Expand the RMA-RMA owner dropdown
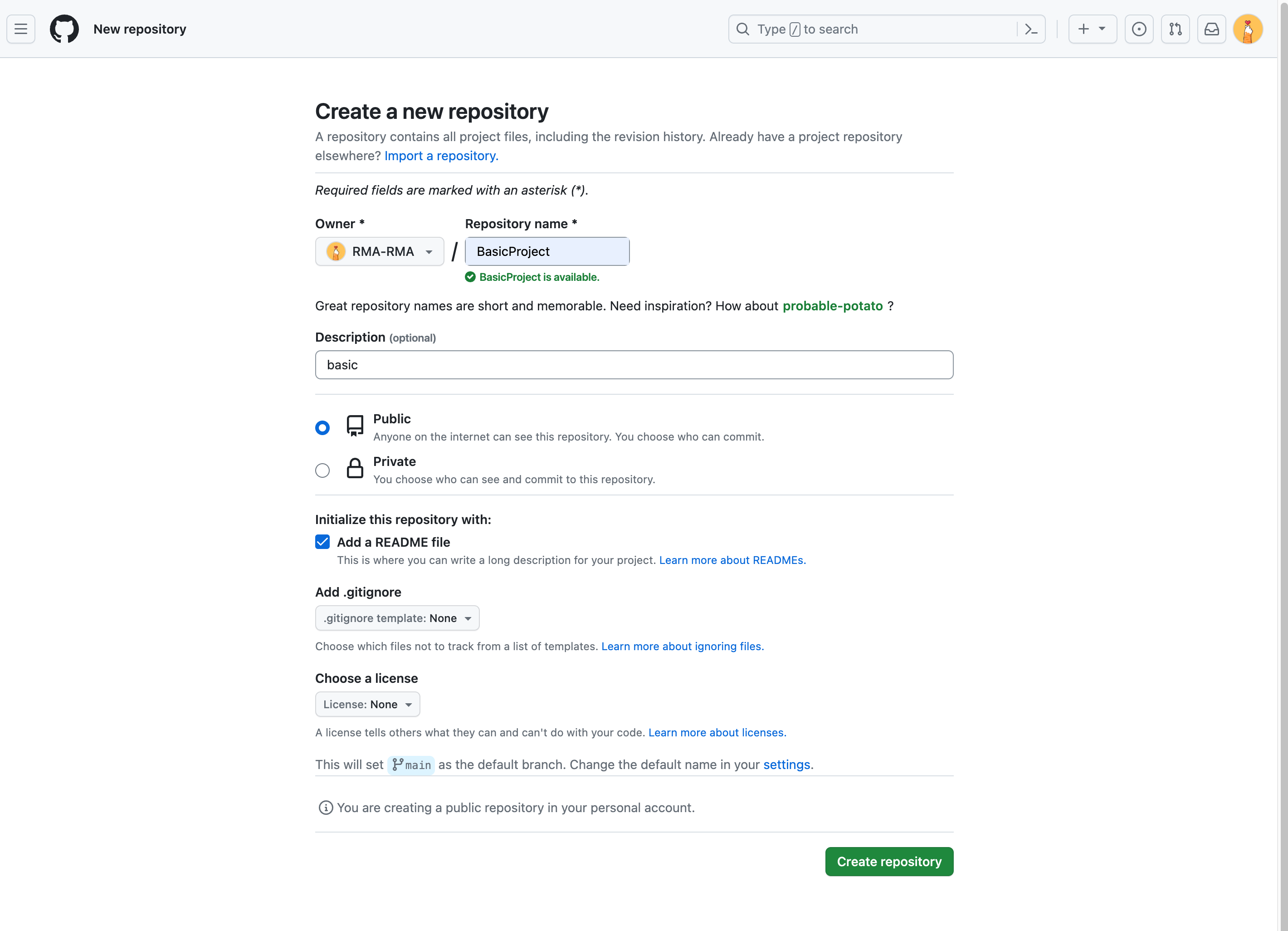This screenshot has width=1288, height=931. [379, 252]
